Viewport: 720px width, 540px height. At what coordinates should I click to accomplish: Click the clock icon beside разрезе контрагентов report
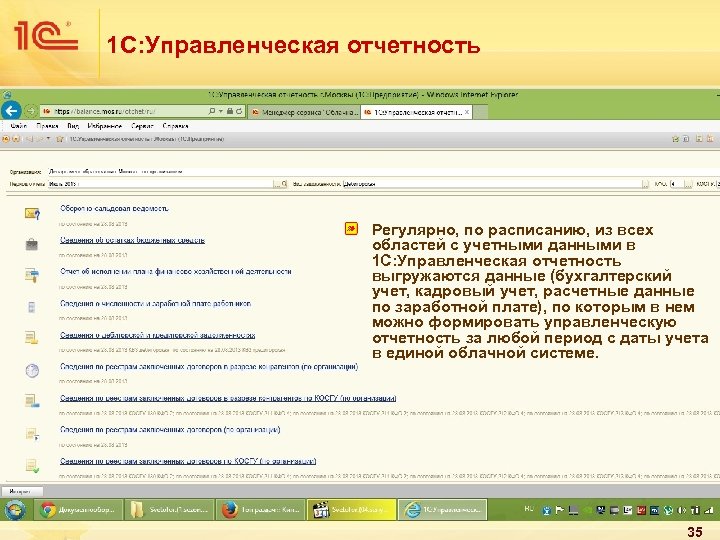(x=32, y=370)
